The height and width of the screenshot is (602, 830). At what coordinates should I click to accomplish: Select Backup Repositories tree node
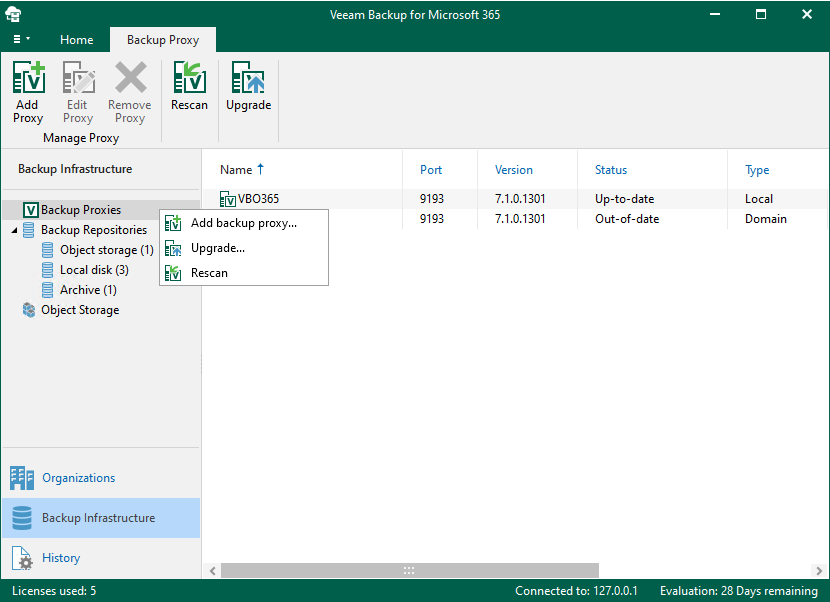[x=94, y=230]
